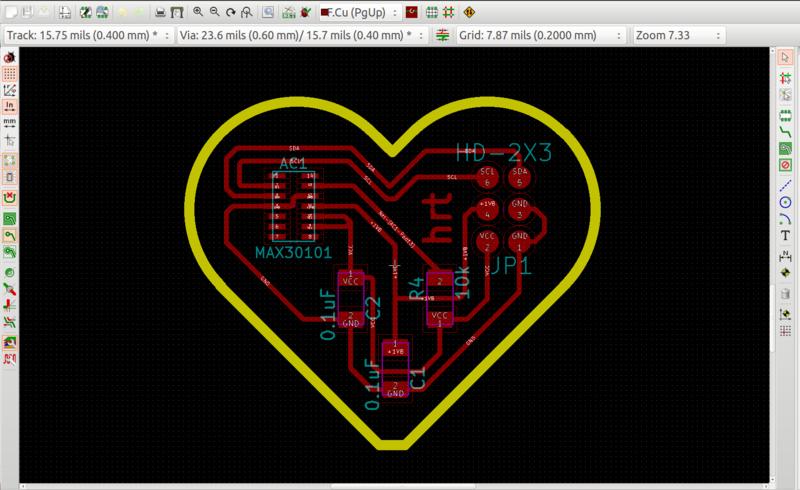Toggle vias sketch mode
Screen dimensions: 800x490
click(9, 289)
